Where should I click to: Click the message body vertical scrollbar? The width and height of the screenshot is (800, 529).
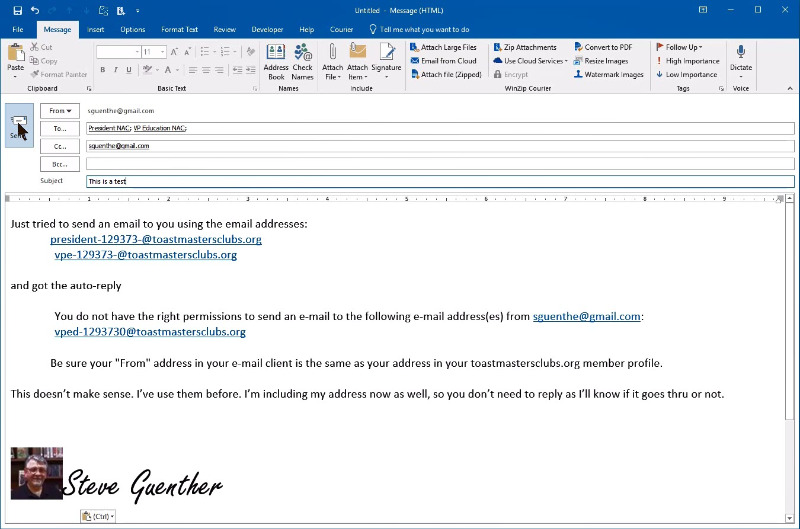[x=789, y=311]
